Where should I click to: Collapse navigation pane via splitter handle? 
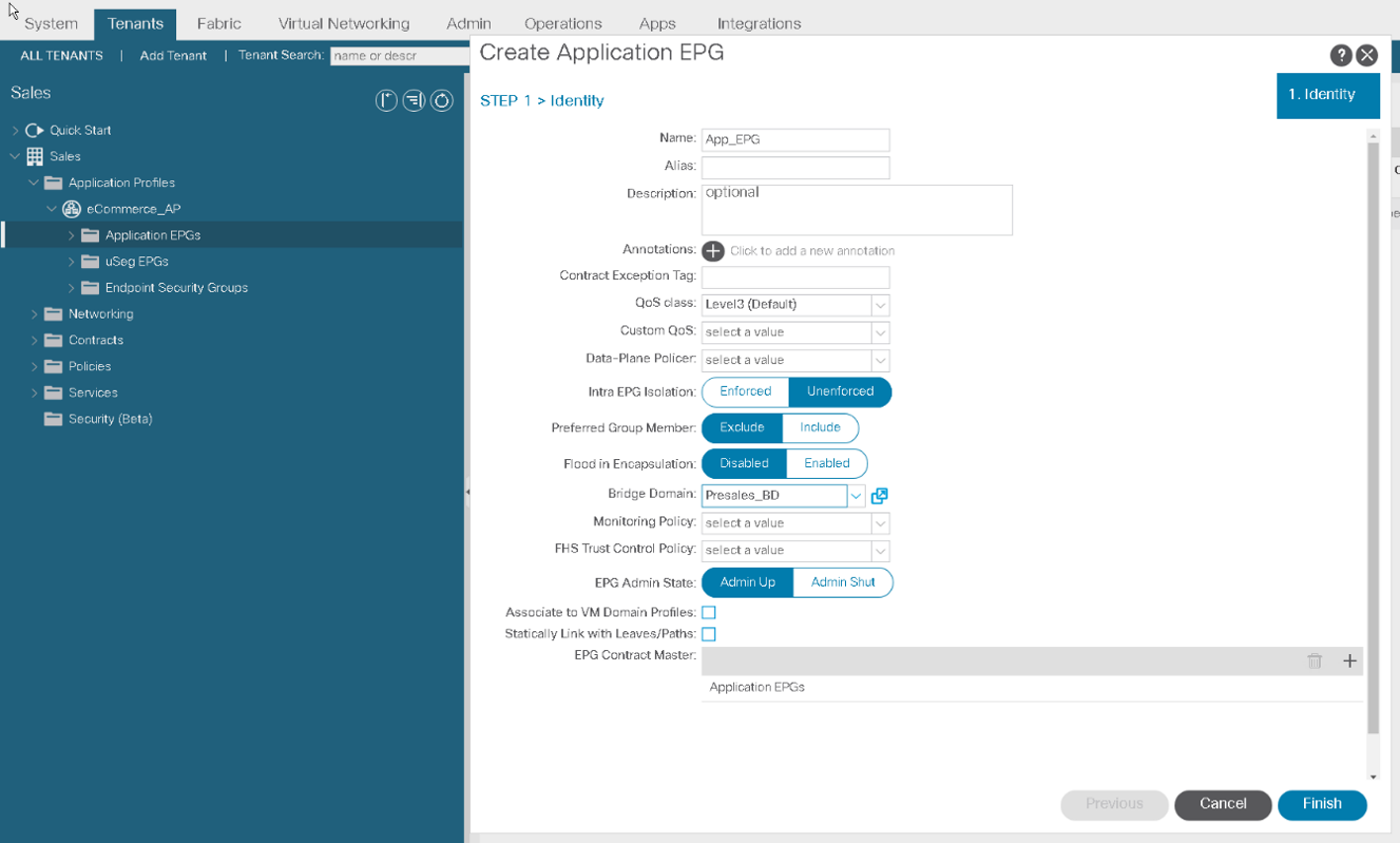pos(467,492)
